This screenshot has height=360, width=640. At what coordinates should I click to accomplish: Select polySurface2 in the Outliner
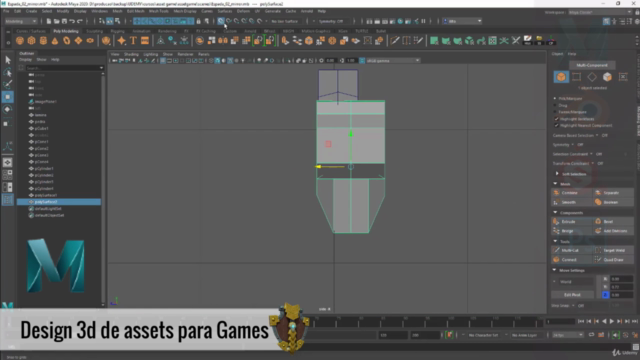coord(59,202)
